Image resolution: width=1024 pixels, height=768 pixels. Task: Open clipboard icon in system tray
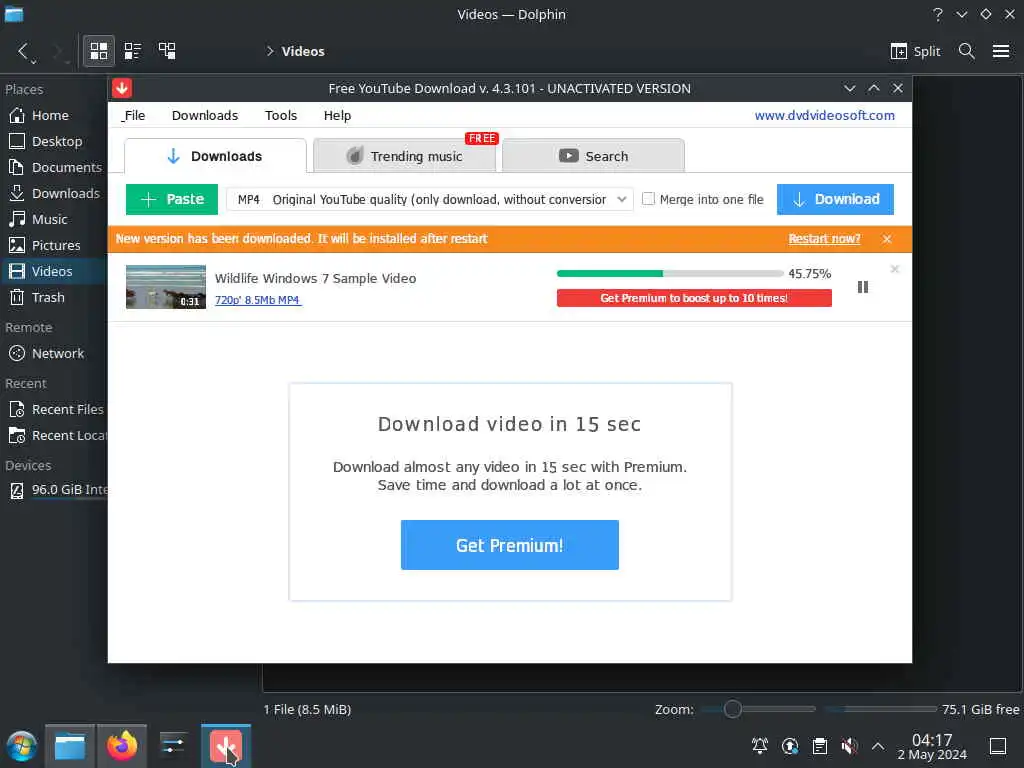[x=820, y=746]
